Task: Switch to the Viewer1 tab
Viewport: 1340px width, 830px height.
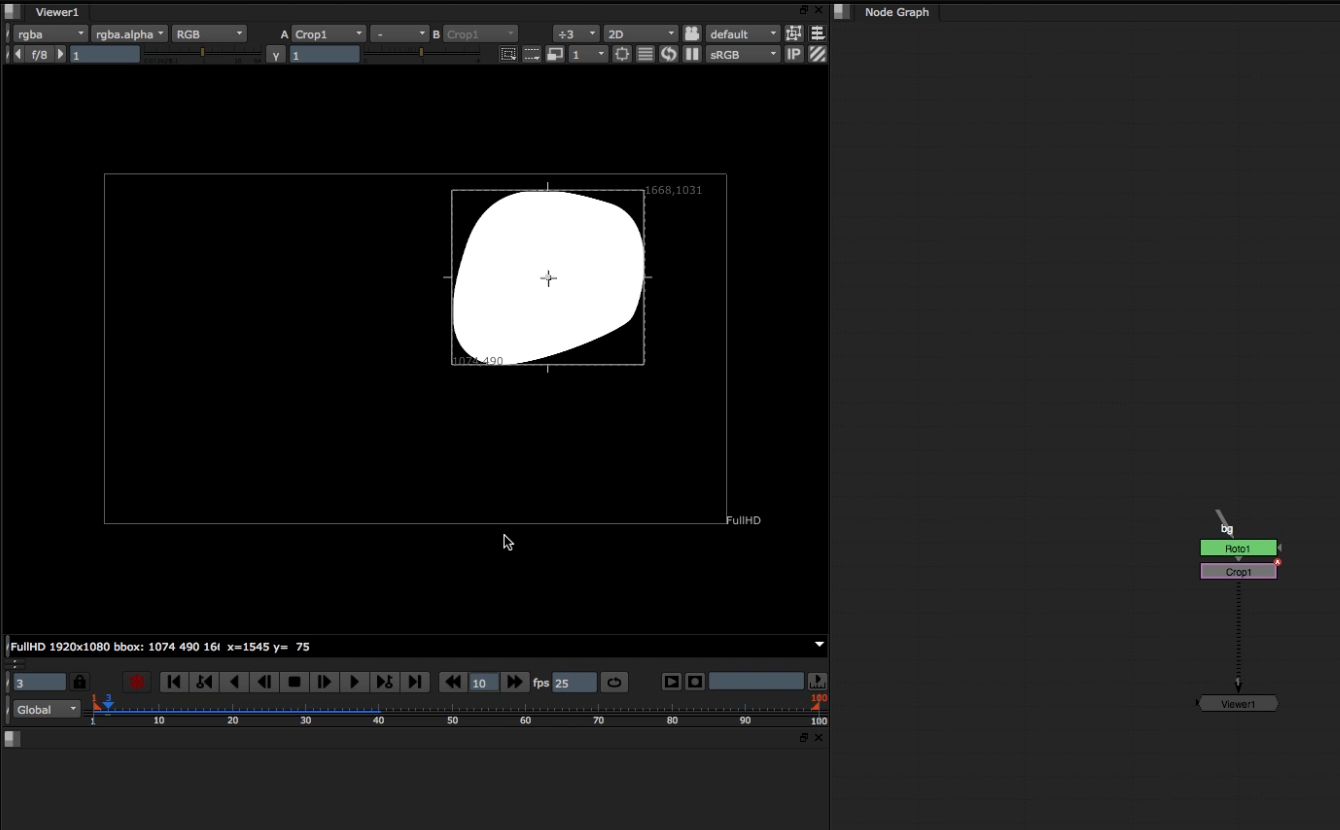Action: tap(56, 12)
